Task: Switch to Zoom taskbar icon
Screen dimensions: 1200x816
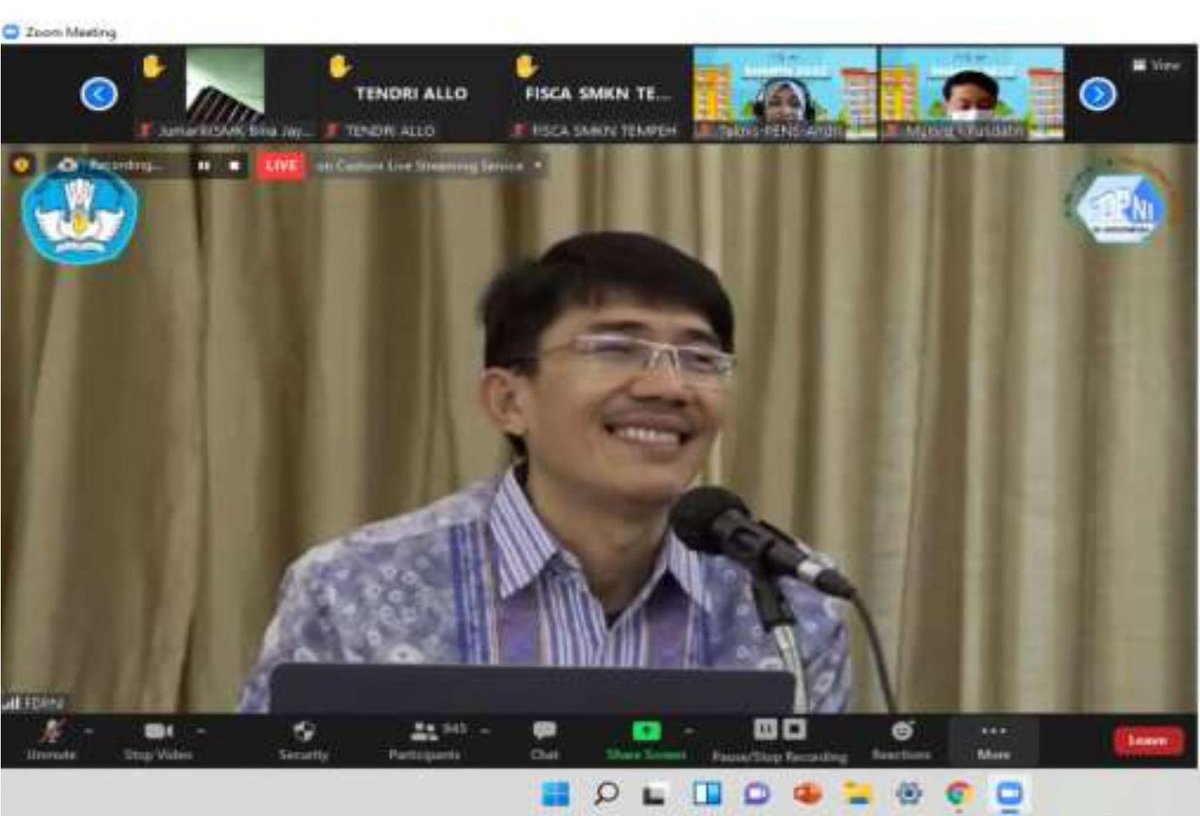Action: pos(1009,794)
